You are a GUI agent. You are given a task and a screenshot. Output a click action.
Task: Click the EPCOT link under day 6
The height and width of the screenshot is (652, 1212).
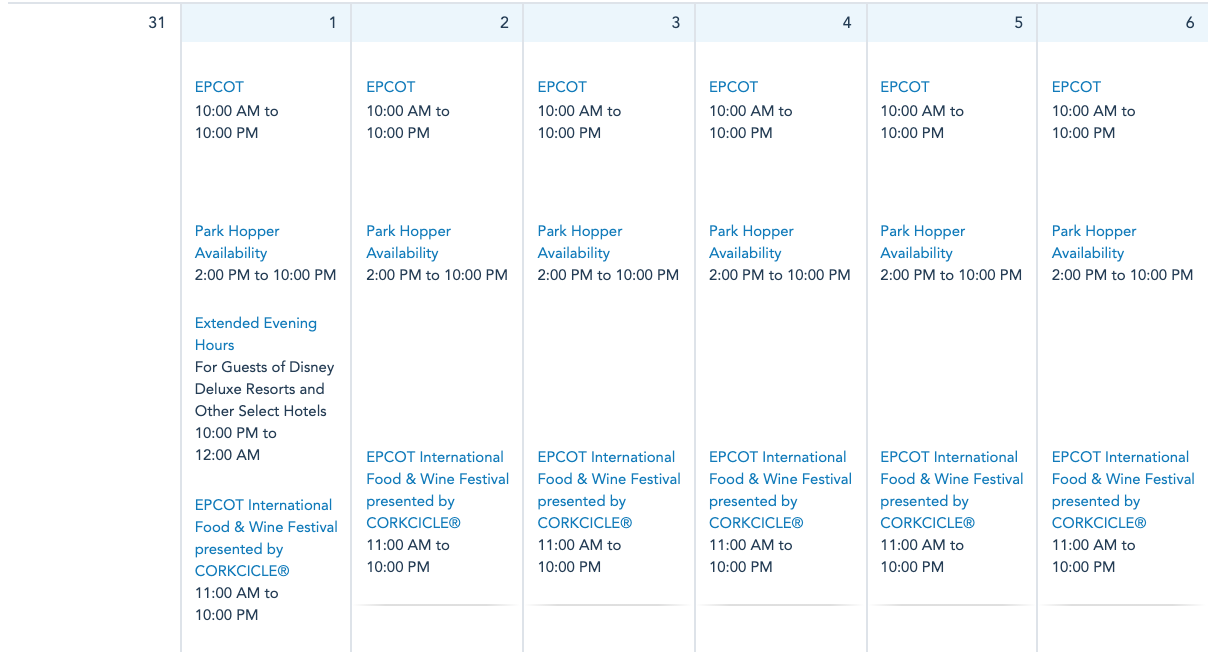1076,87
